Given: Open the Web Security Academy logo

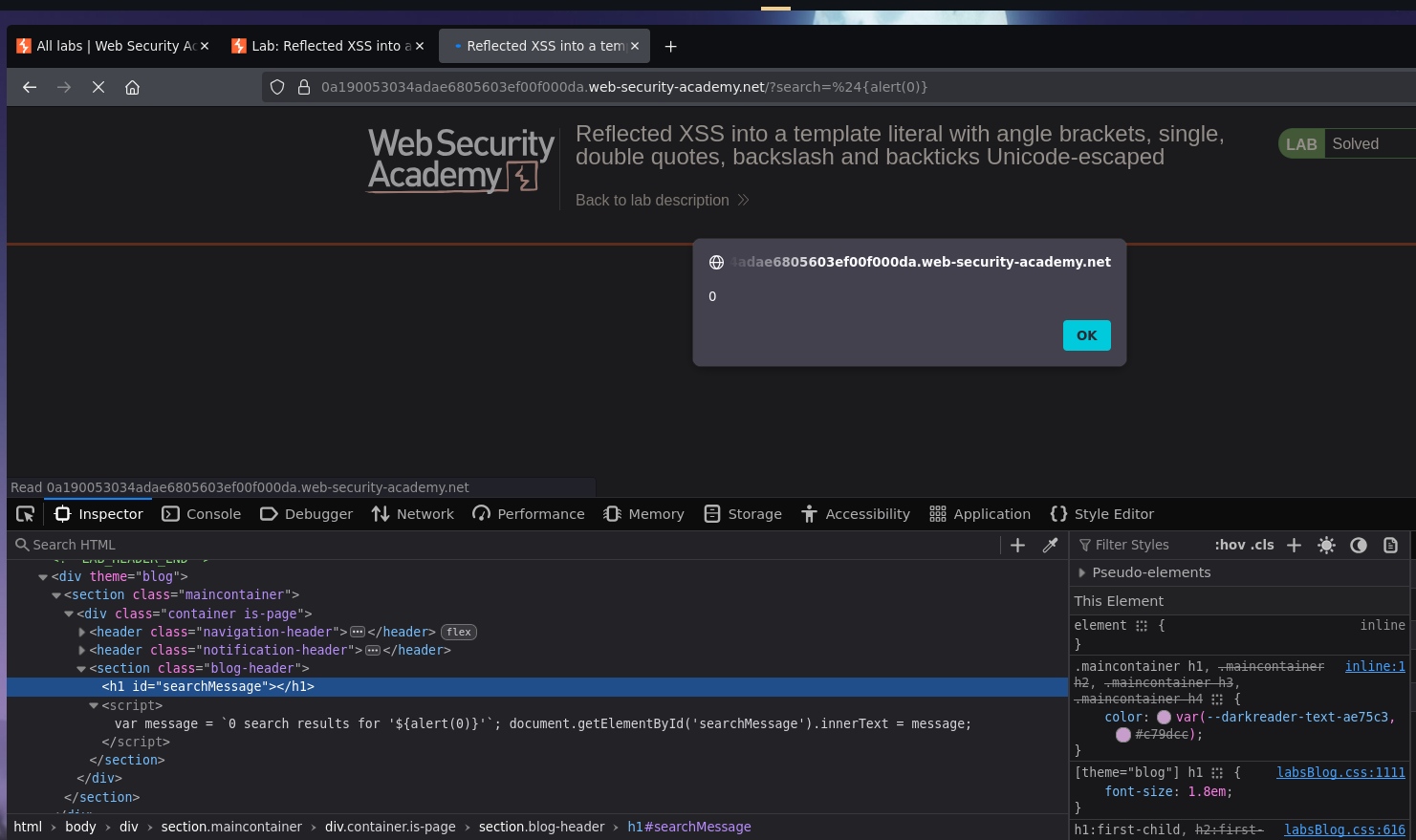Looking at the screenshot, I should pyautogui.click(x=462, y=161).
